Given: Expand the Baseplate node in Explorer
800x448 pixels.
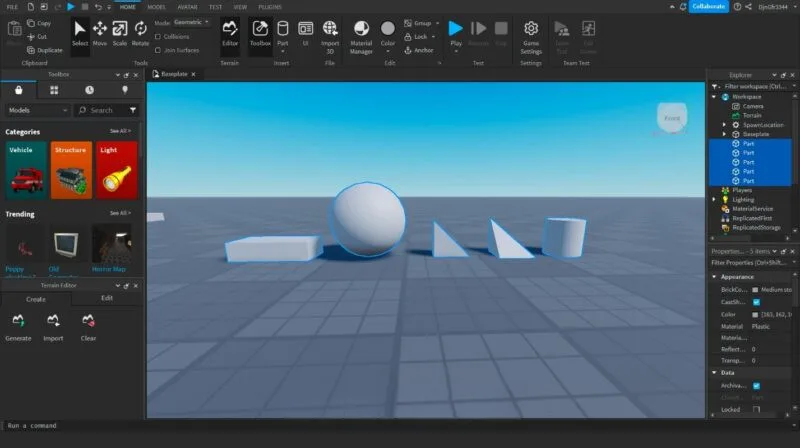Looking at the screenshot, I should point(724,134).
